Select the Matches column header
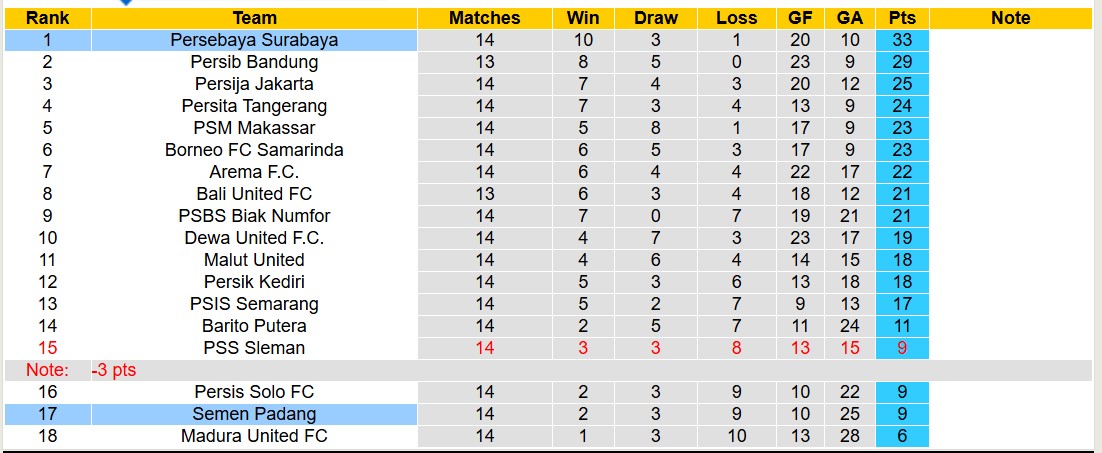The height and width of the screenshot is (453, 1102). click(x=485, y=18)
